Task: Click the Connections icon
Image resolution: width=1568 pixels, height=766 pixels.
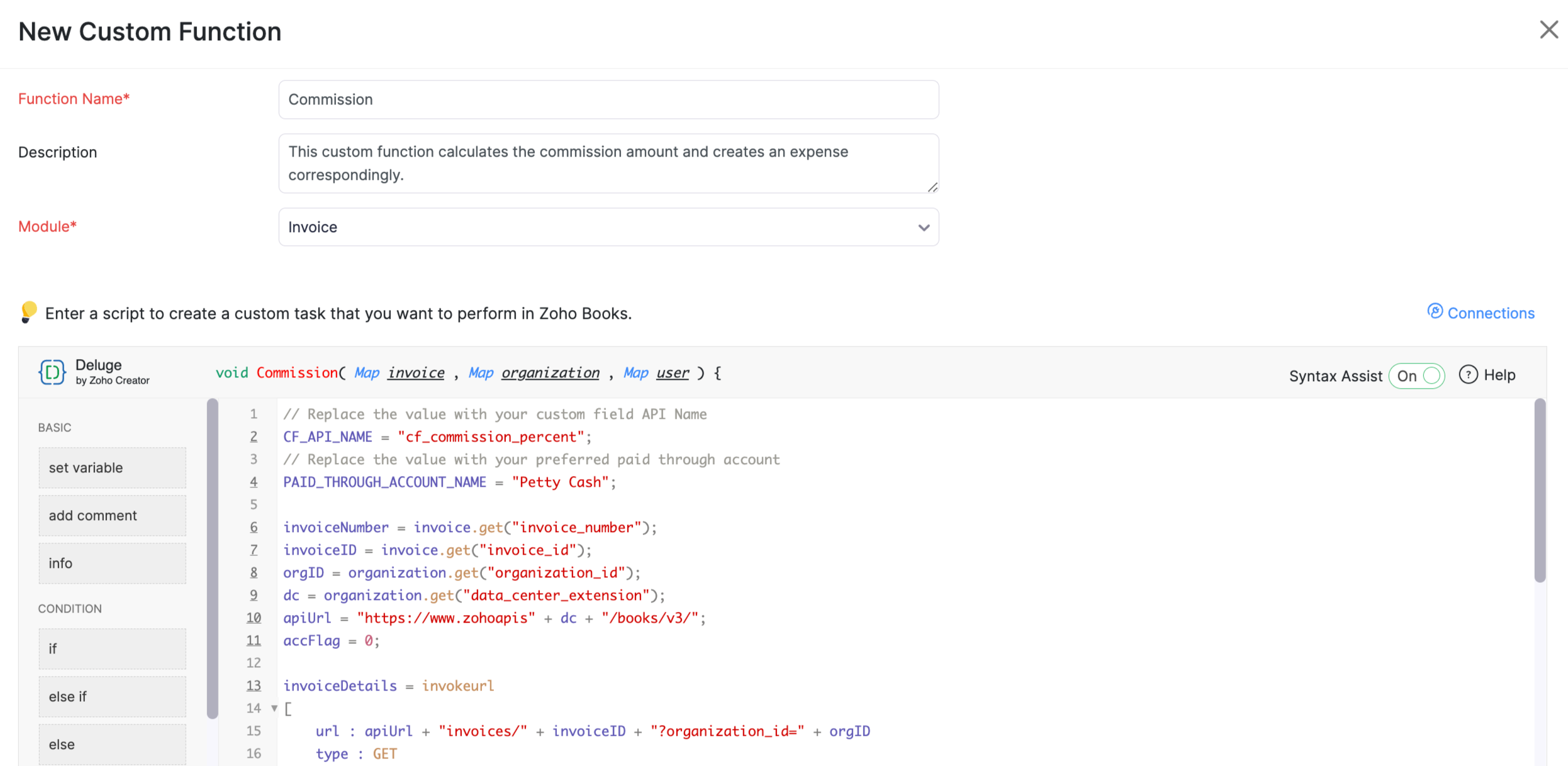Action: coord(1435,312)
